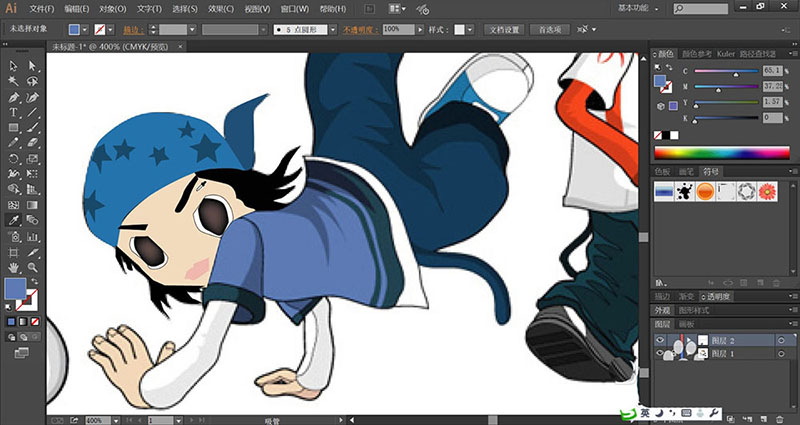Click 首选项 button
Viewport: 800px width, 425px height.
549,30
